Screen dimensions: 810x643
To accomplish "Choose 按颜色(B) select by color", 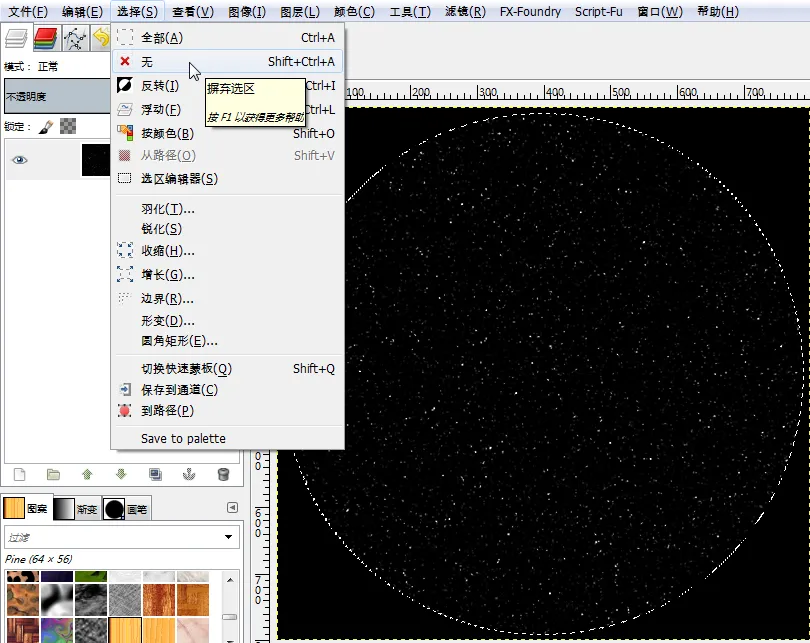I will [x=227, y=133].
